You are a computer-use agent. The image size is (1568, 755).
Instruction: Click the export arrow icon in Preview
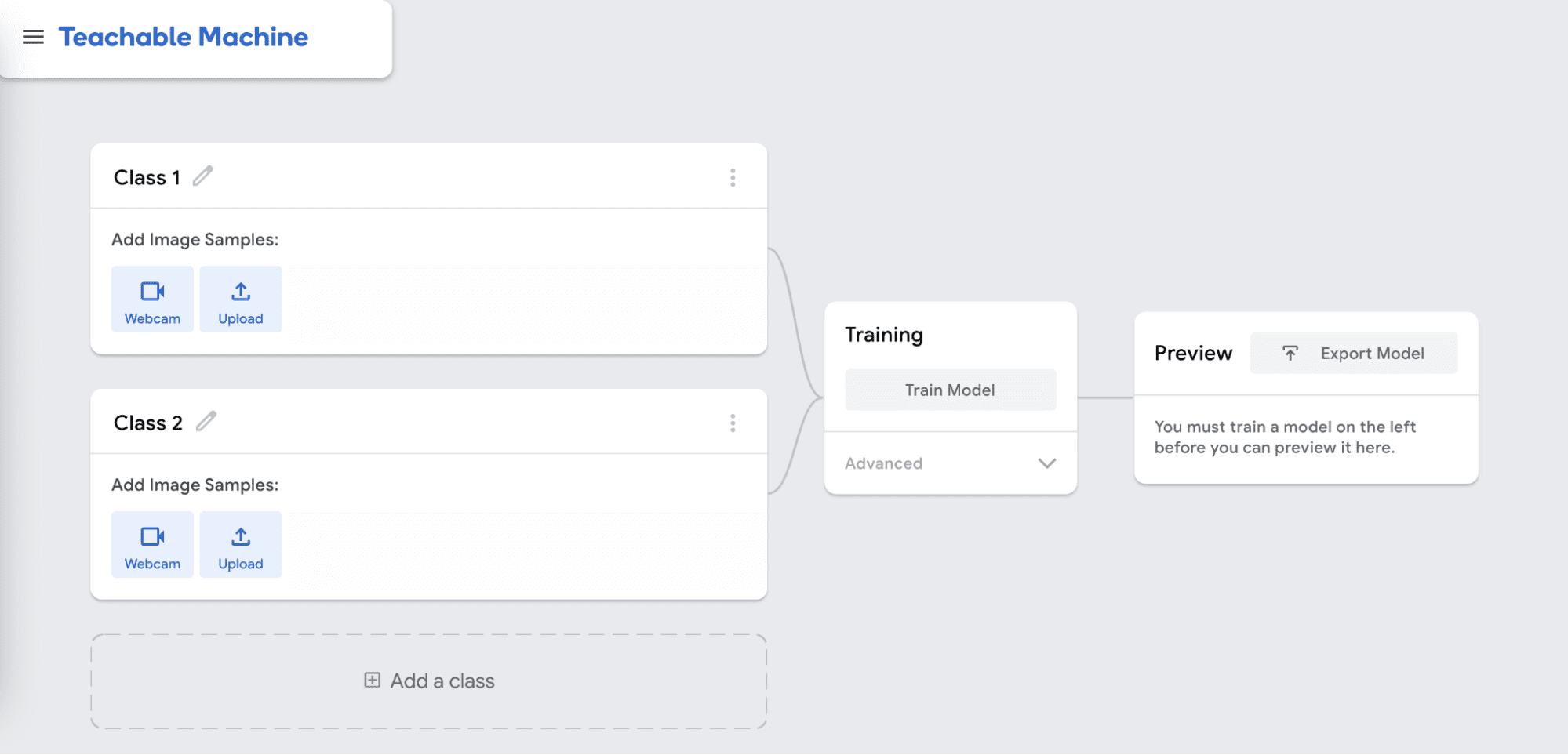pyautogui.click(x=1290, y=354)
